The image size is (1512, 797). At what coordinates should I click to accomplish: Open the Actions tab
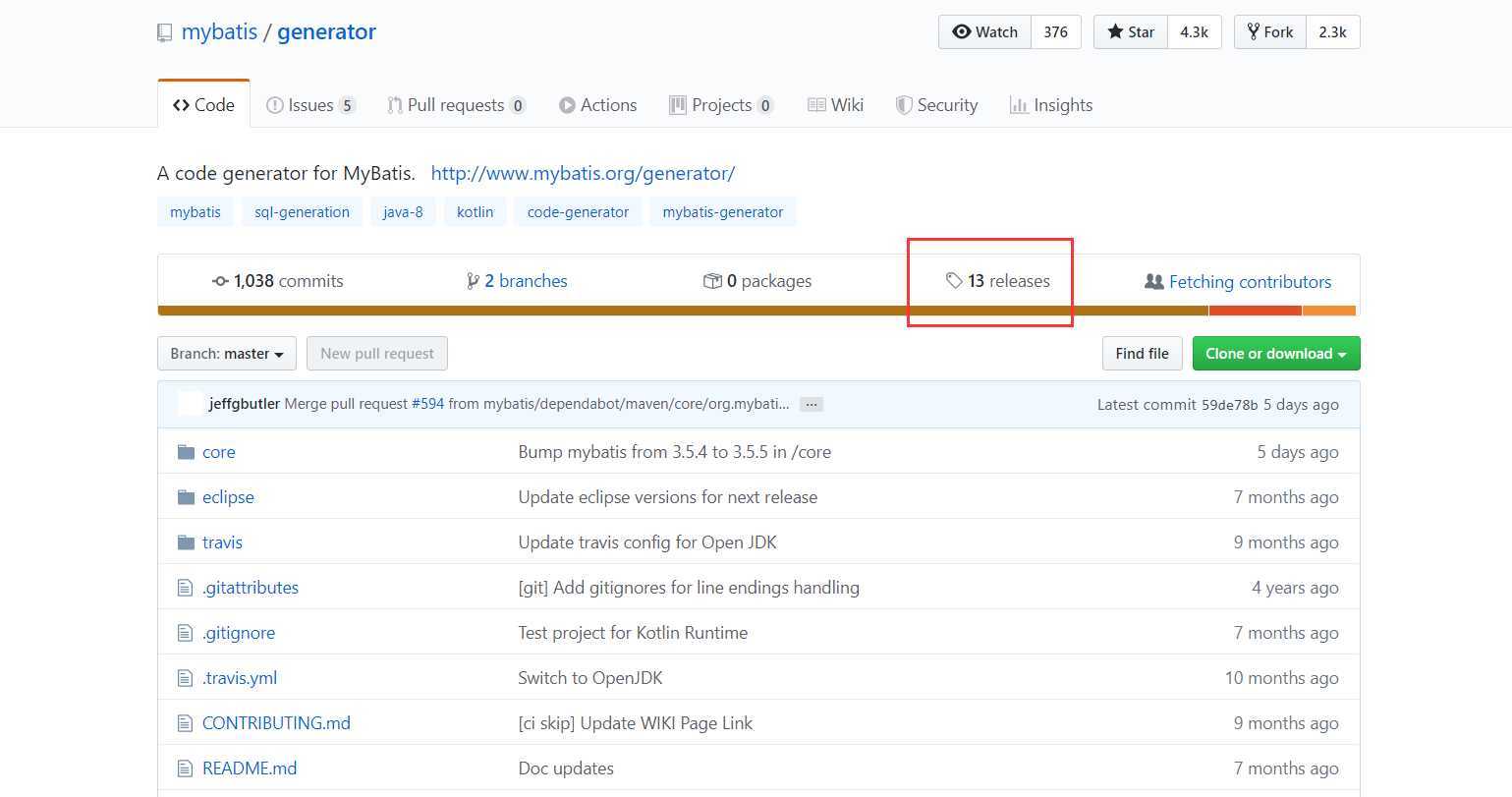pyautogui.click(x=598, y=105)
